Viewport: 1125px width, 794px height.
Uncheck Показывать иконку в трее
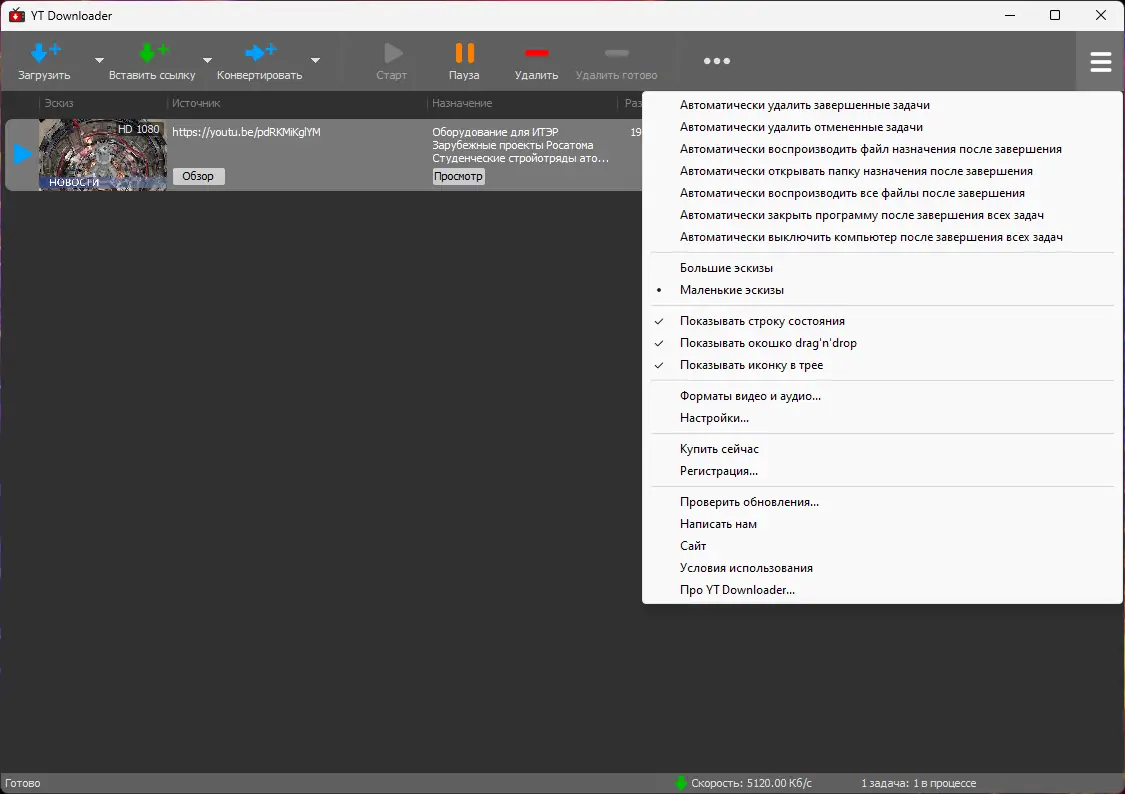(x=882, y=365)
